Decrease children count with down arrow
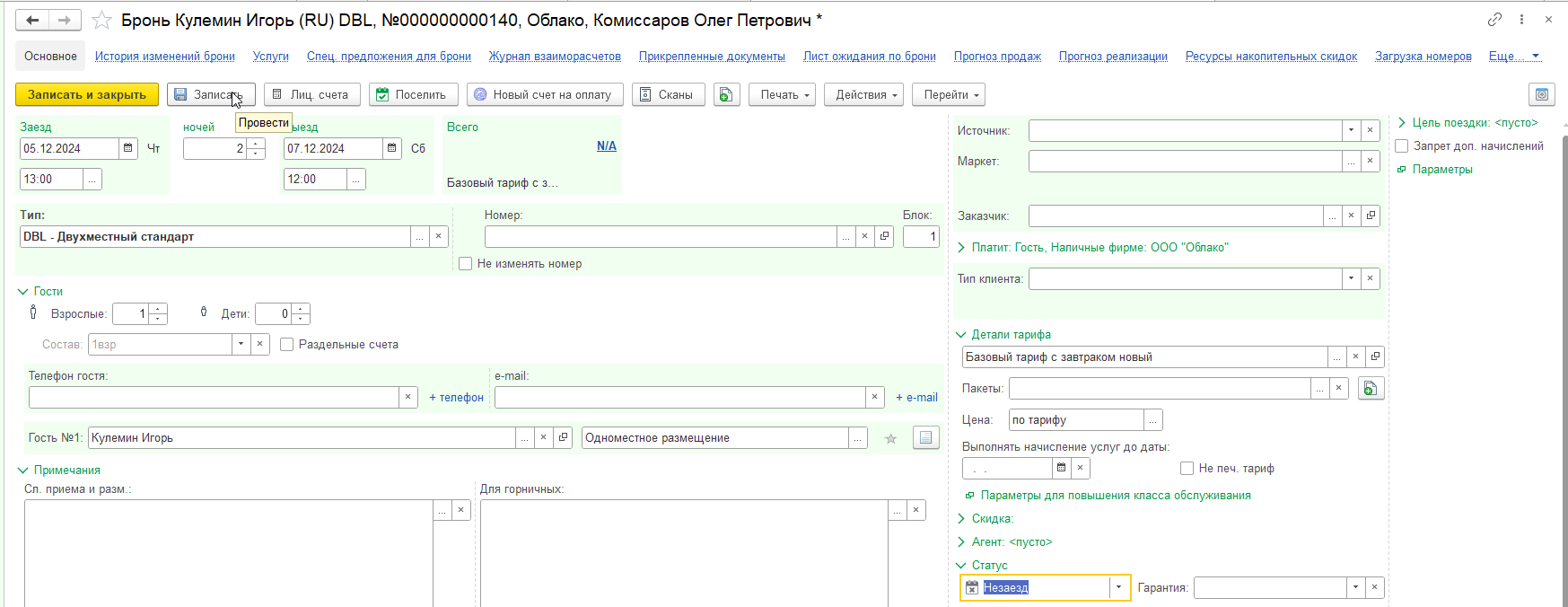1568x607 pixels. click(301, 319)
